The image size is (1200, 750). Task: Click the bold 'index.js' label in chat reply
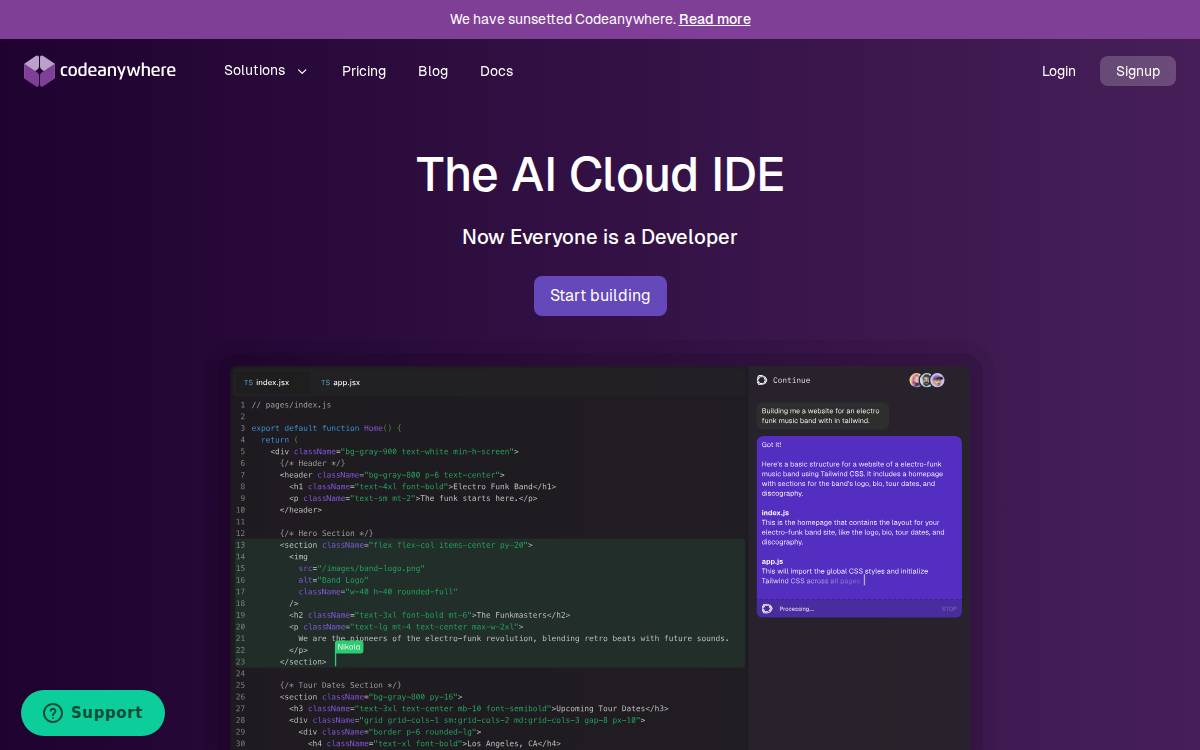tap(775, 513)
